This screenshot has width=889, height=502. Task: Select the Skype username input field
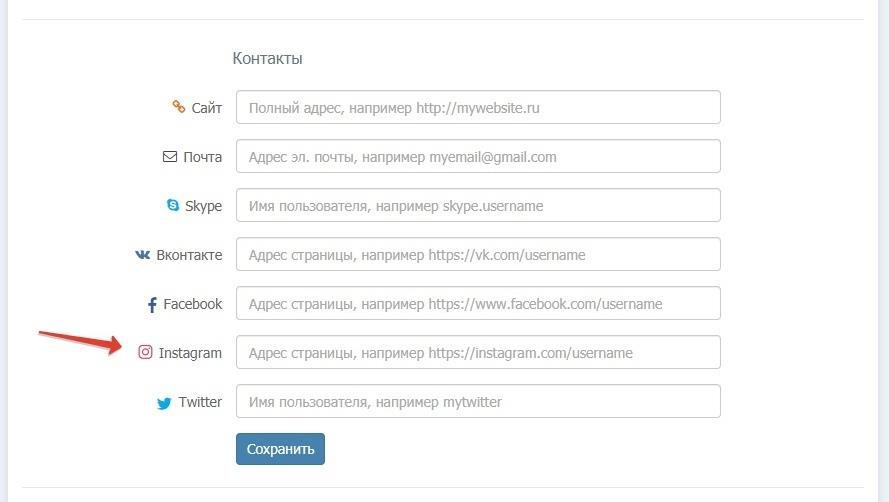[478, 206]
